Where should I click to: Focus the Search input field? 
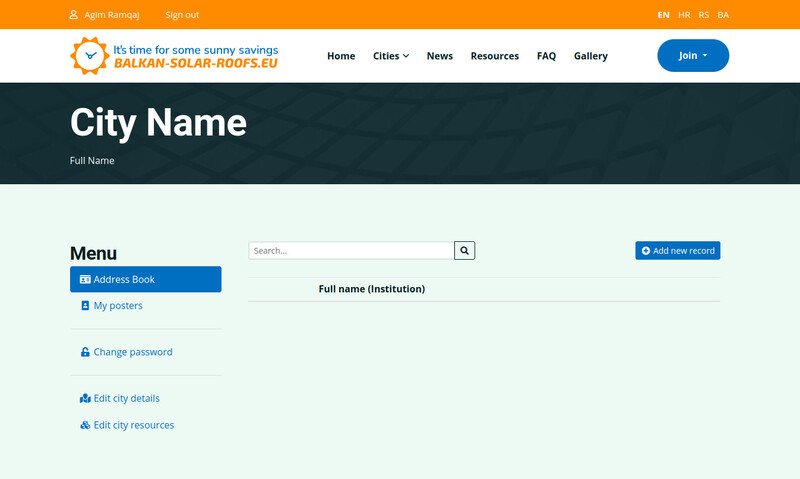click(351, 251)
